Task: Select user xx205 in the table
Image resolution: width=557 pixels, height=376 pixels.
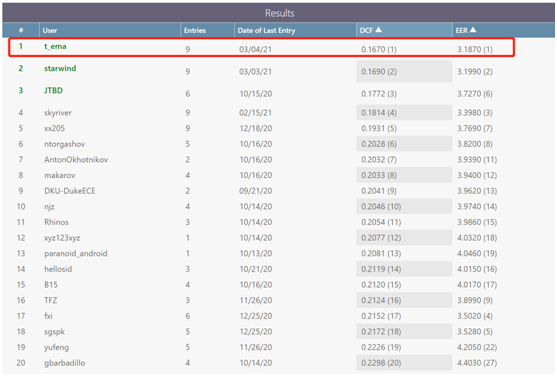Action: (54, 128)
